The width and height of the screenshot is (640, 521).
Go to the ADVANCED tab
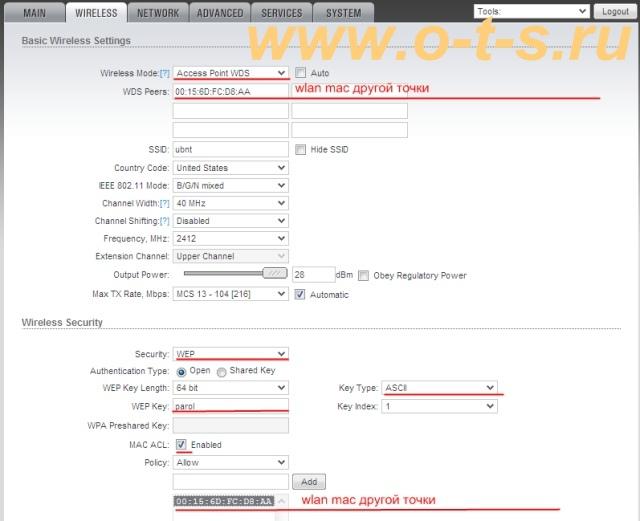point(220,13)
